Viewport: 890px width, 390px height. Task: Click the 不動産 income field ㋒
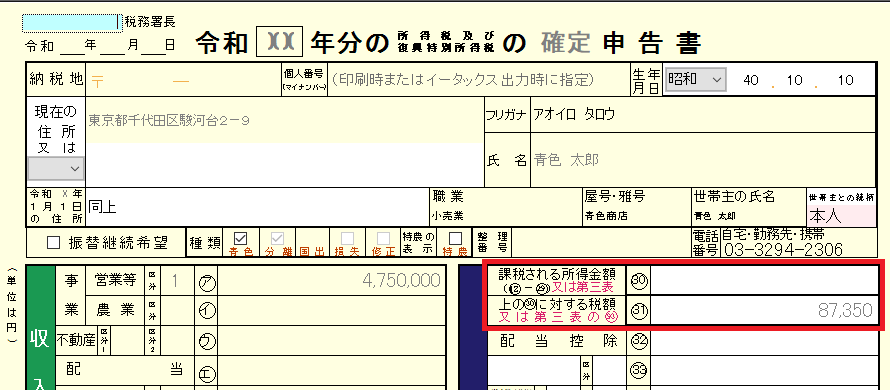pos(331,341)
